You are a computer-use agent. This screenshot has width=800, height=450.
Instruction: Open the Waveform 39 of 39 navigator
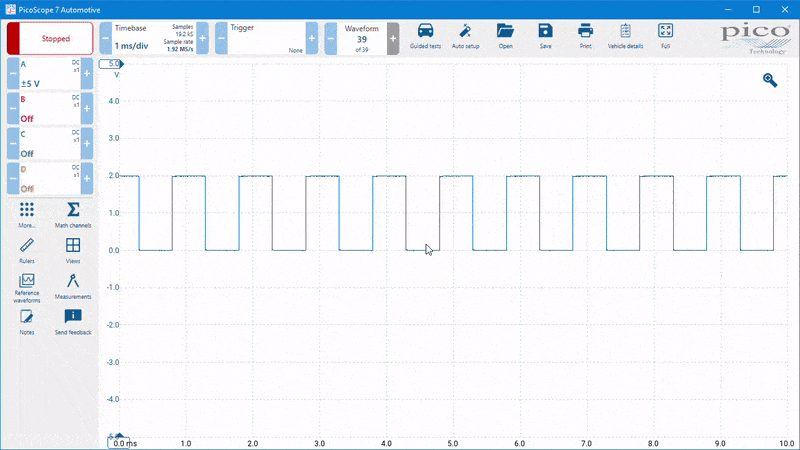362,38
